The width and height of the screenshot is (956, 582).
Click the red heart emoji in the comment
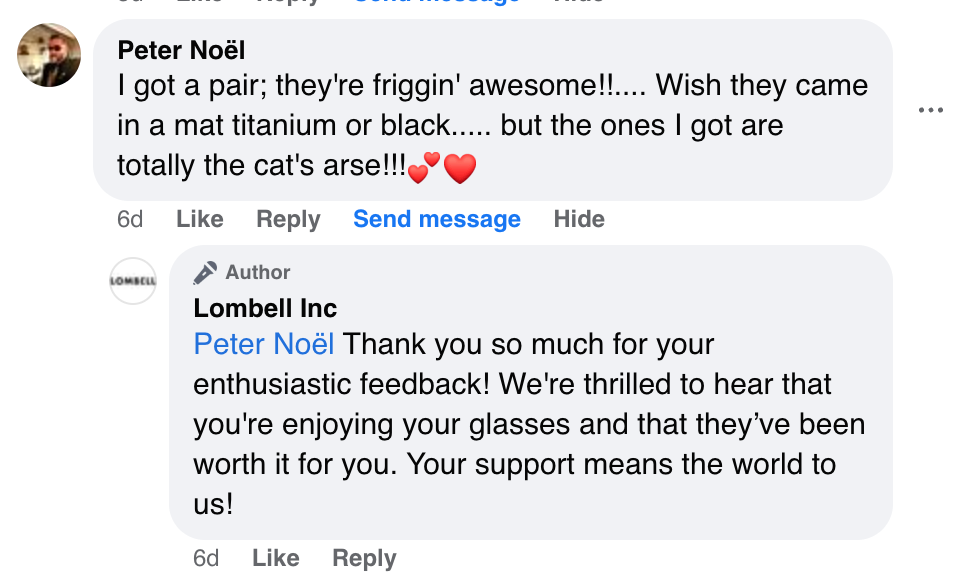tap(459, 168)
